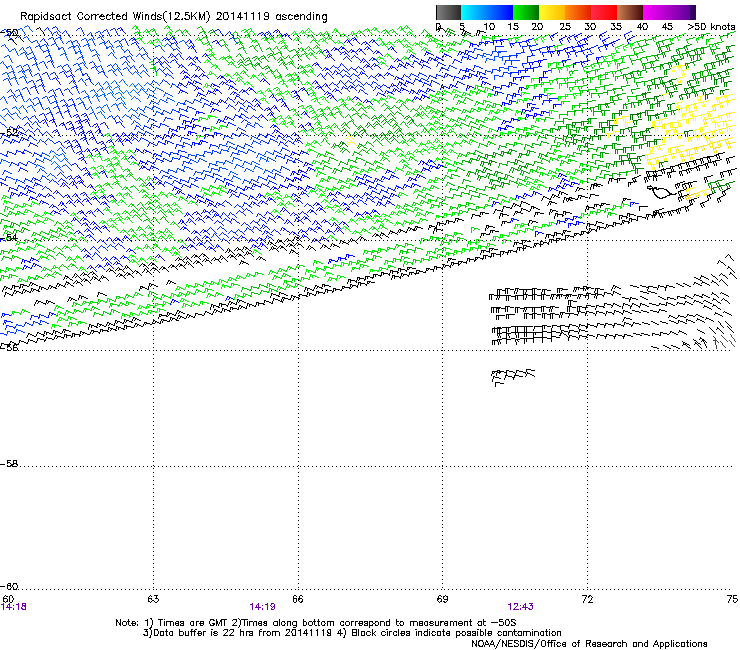Click the 'Note: 1) Times are GMT' line
Viewport: 740px width, 650px height.
click(316, 623)
